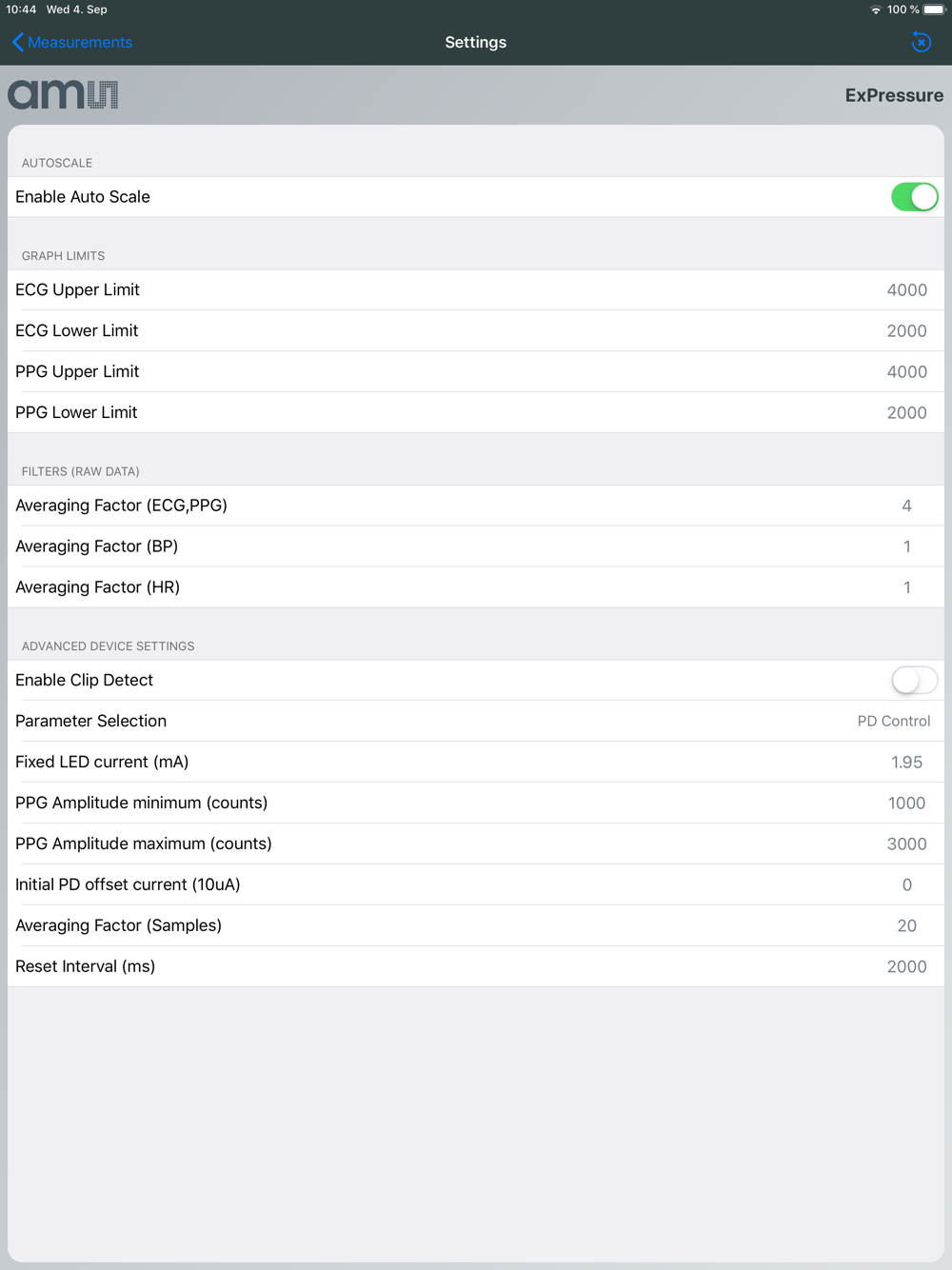Viewport: 952px width, 1270px height.
Task: Tap the battery status icon
Action: point(935,10)
